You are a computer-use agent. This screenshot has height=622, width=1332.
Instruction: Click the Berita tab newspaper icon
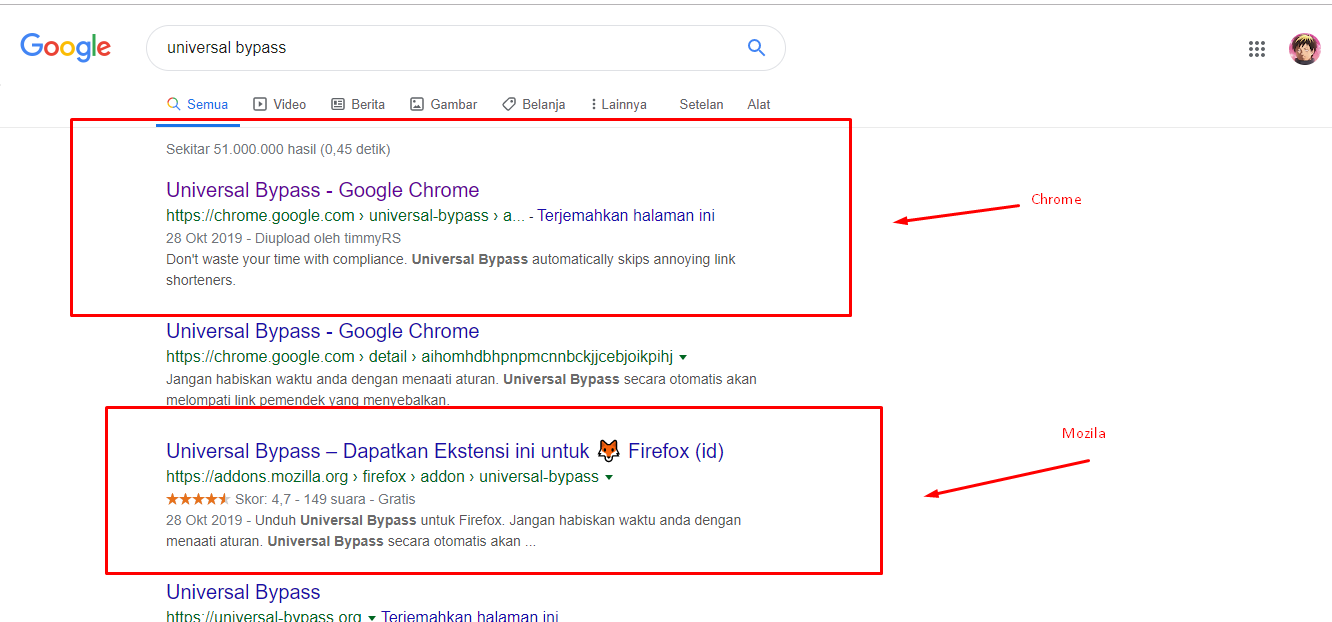point(338,104)
